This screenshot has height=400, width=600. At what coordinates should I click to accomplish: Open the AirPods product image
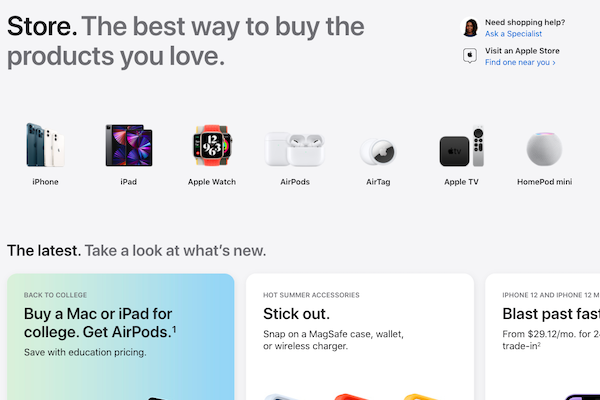point(295,149)
